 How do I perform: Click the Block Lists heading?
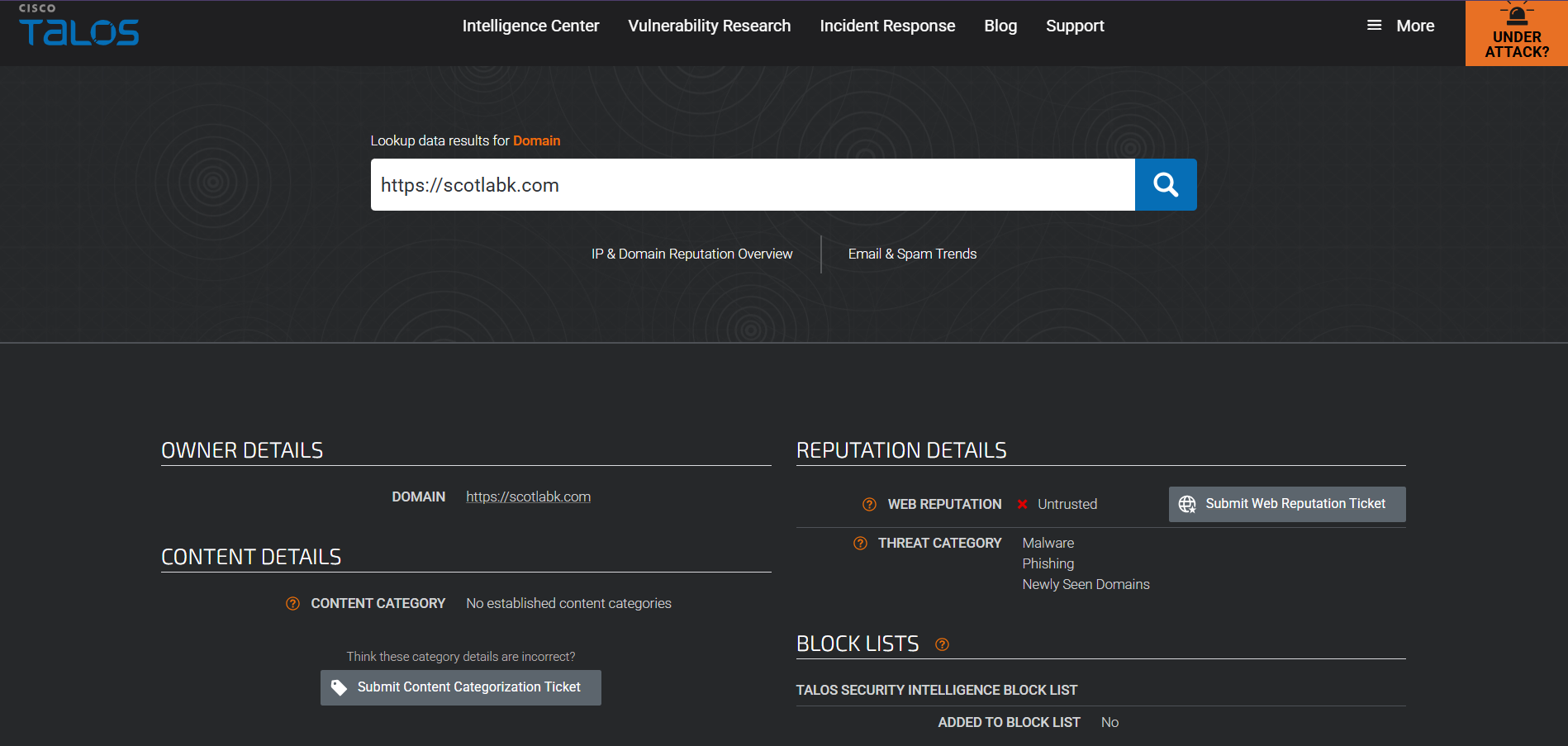[x=858, y=644]
